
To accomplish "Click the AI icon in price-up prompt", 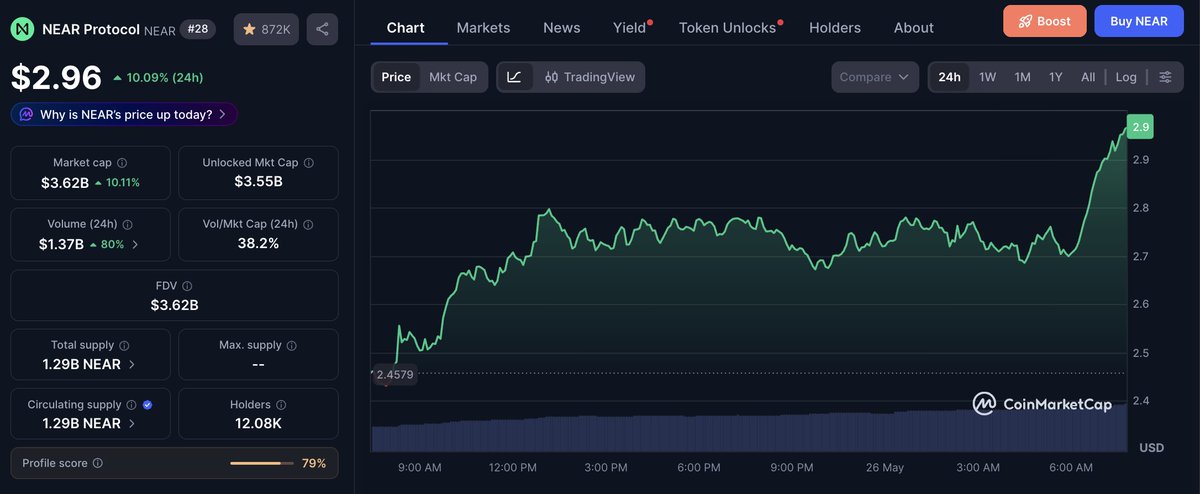I will pos(26,114).
